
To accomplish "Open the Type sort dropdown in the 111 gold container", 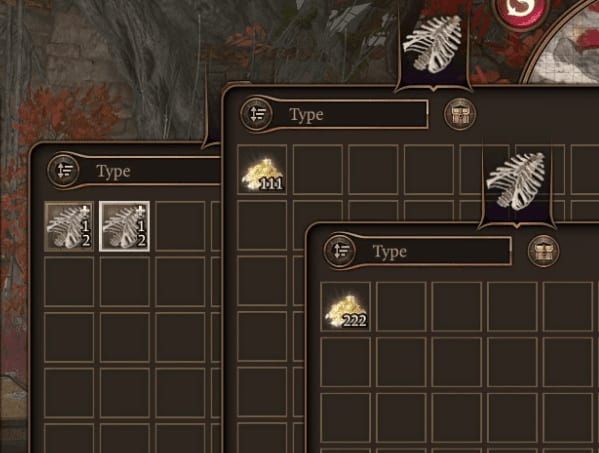I will click(x=351, y=114).
